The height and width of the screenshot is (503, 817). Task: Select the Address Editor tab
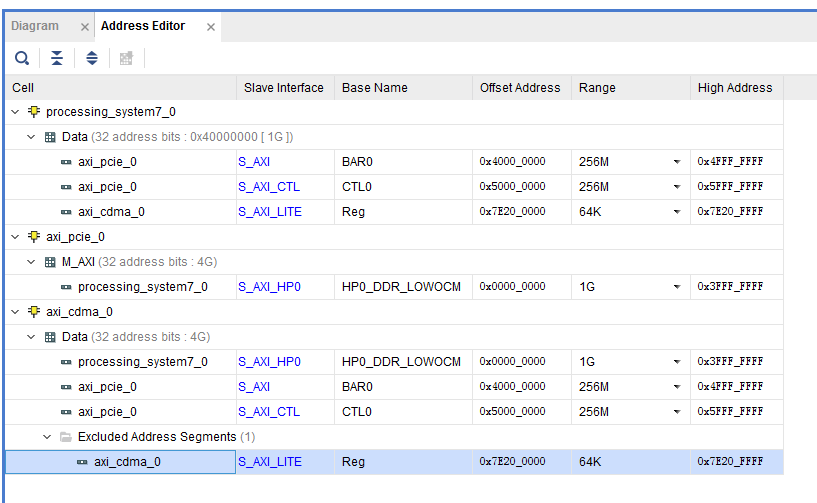(x=143, y=26)
